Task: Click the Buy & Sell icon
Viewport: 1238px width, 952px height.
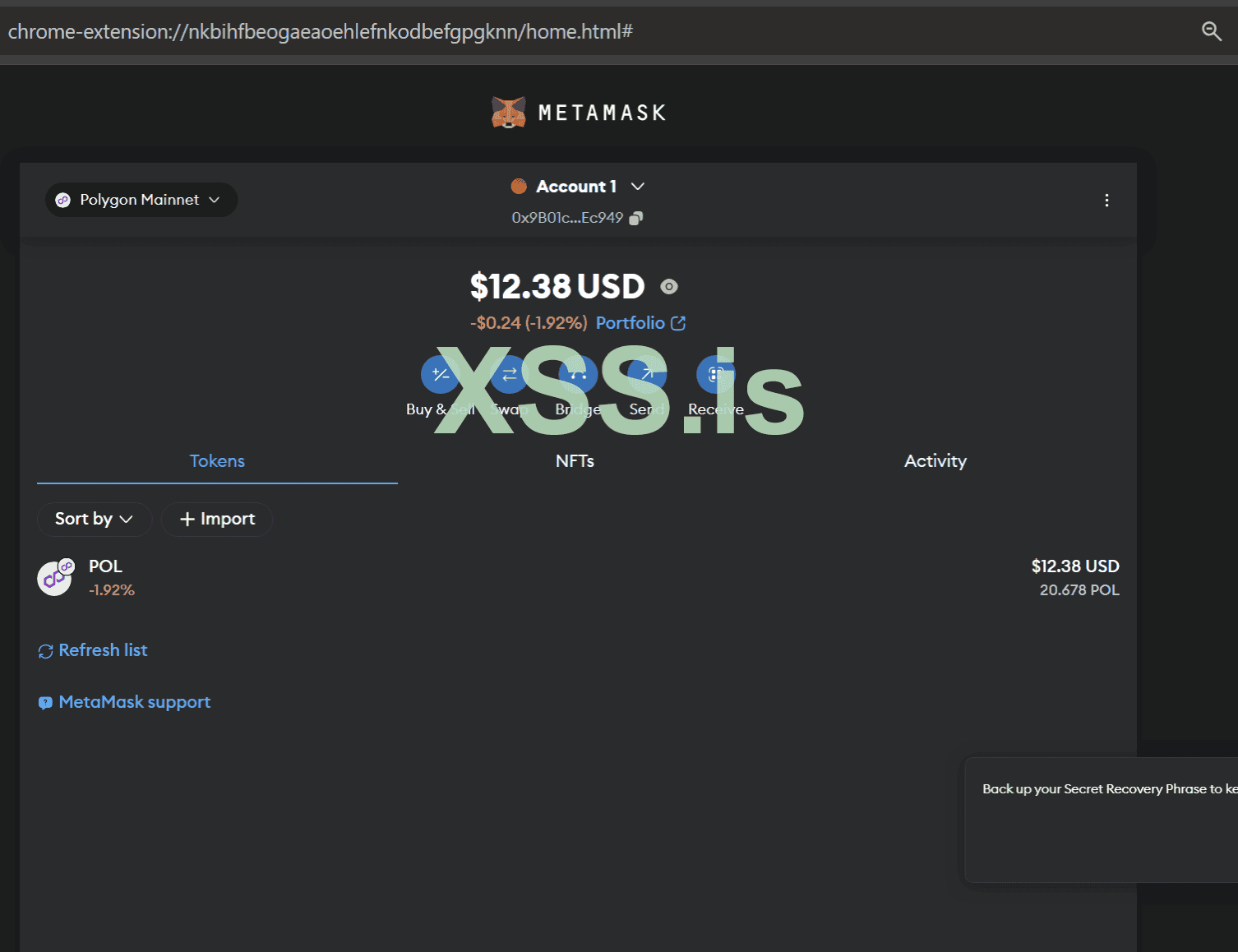Action: [440, 375]
